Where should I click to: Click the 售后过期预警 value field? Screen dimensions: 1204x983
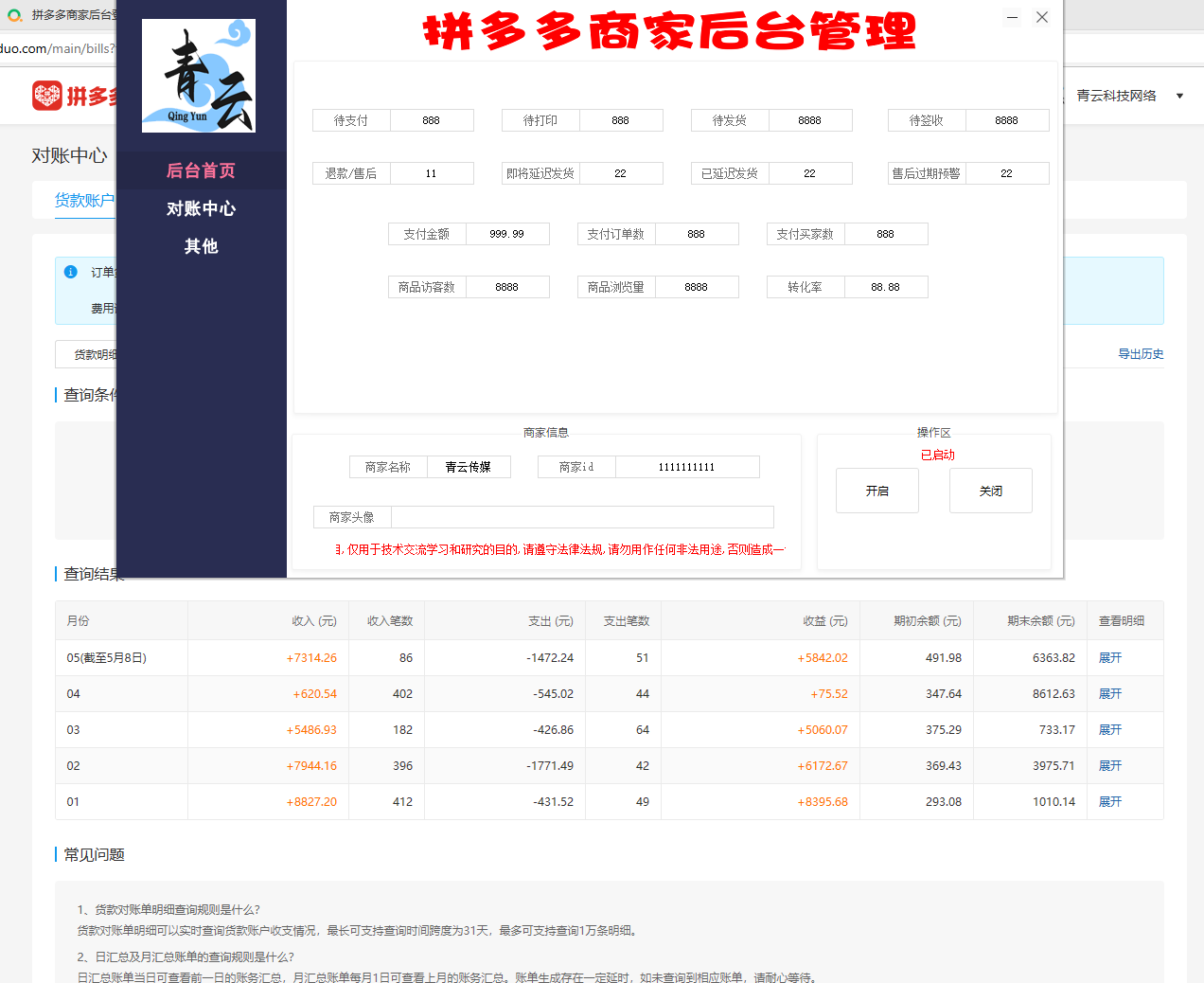click(1007, 173)
